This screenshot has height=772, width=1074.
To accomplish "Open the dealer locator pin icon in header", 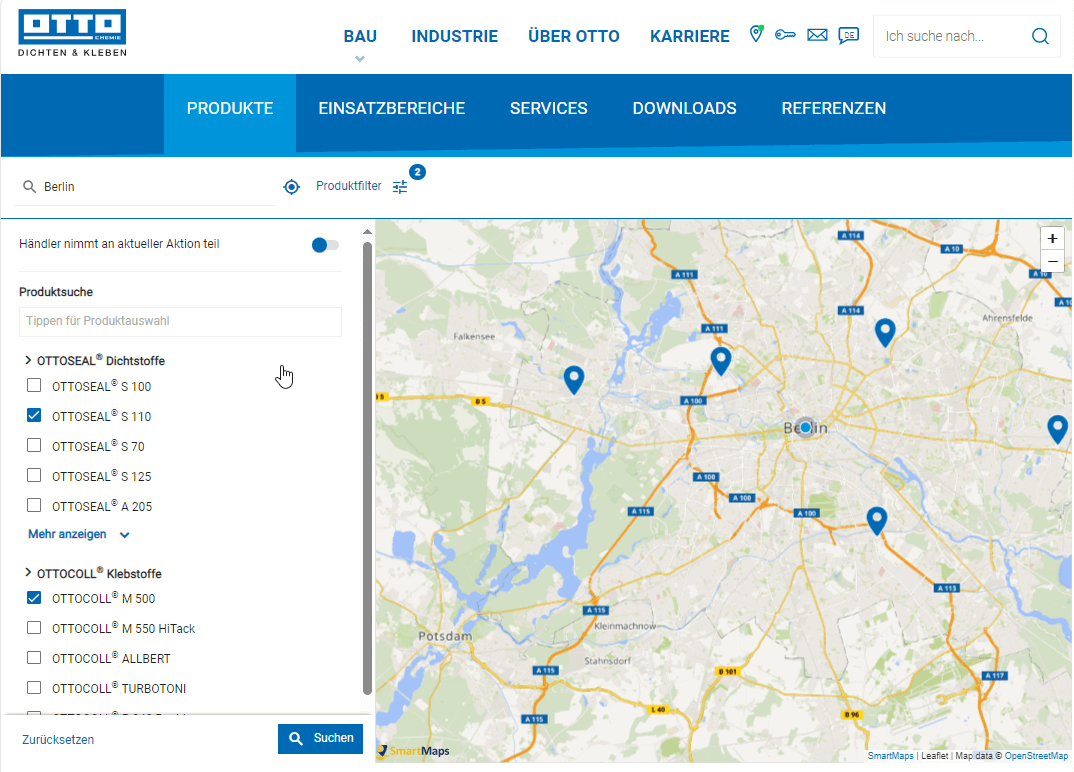I will click(x=756, y=34).
